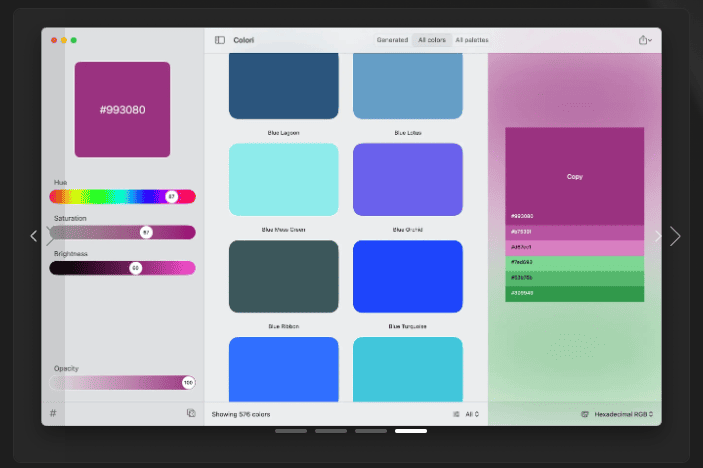Select the bottom-right turquoise swatch
The height and width of the screenshot is (468, 703).
pos(408,369)
